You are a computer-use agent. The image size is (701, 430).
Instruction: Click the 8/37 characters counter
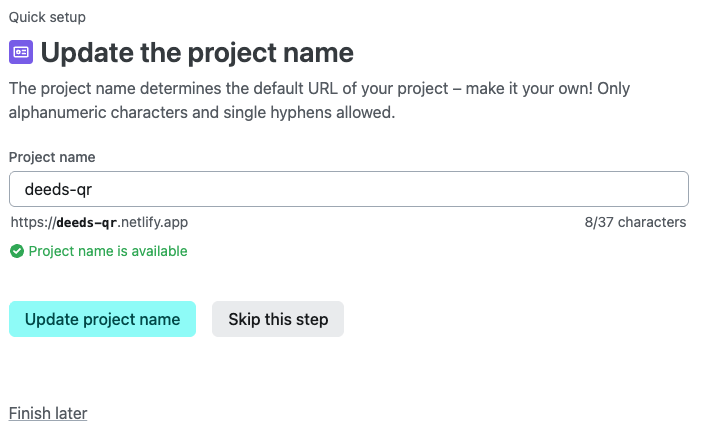click(x=635, y=222)
